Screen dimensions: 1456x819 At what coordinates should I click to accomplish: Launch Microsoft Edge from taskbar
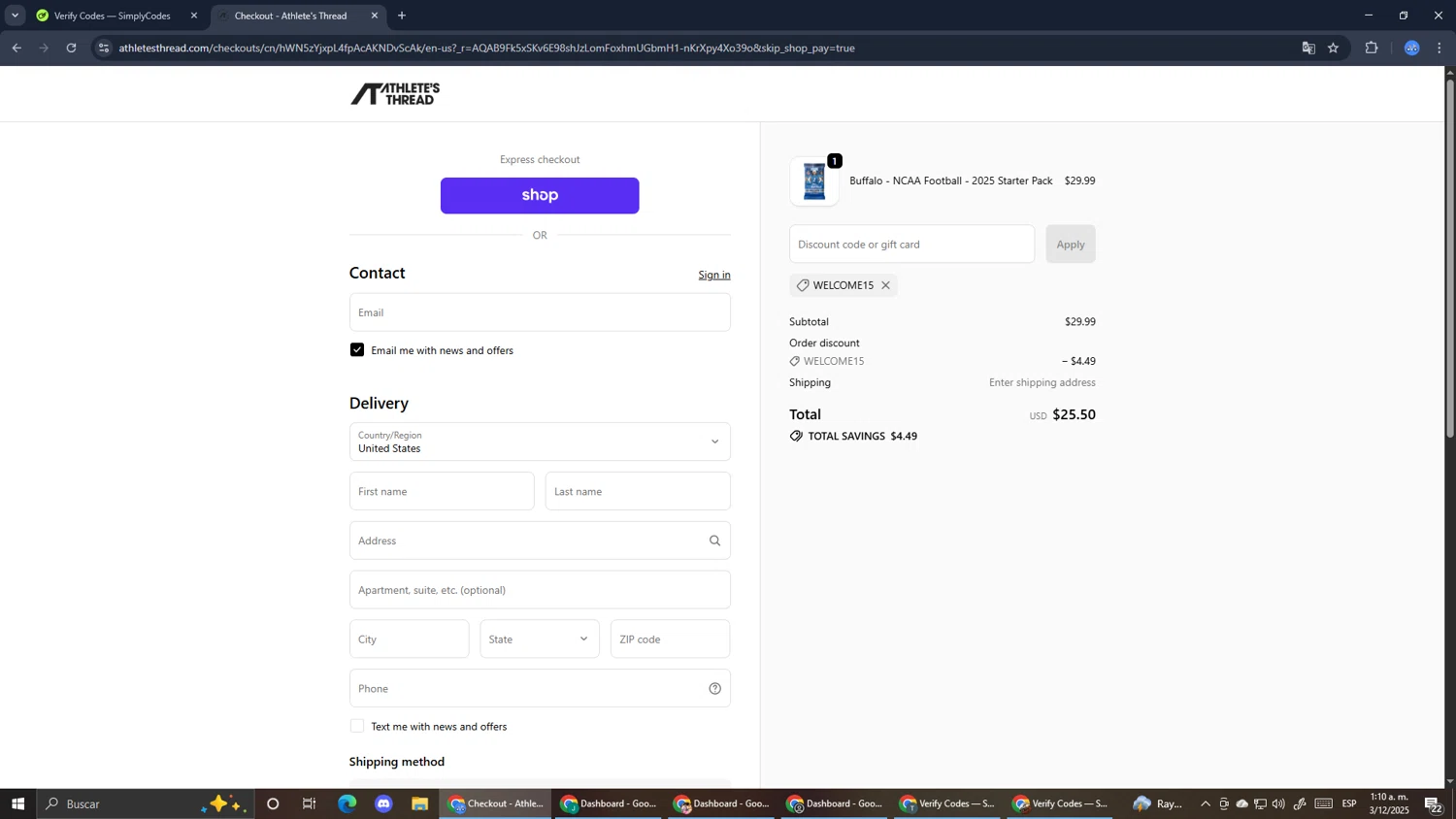tap(347, 803)
